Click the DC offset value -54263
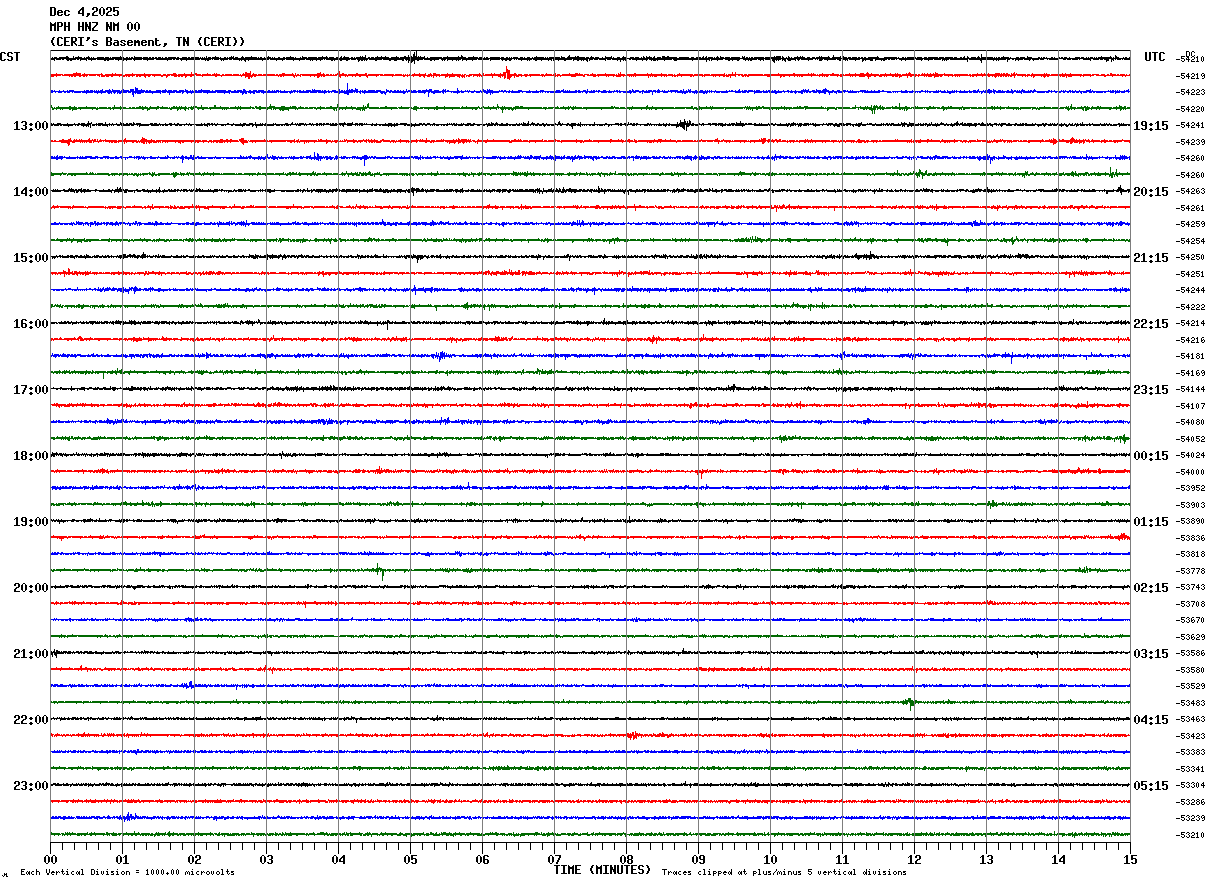Screen dimensions: 1210x886 pos(1191,192)
